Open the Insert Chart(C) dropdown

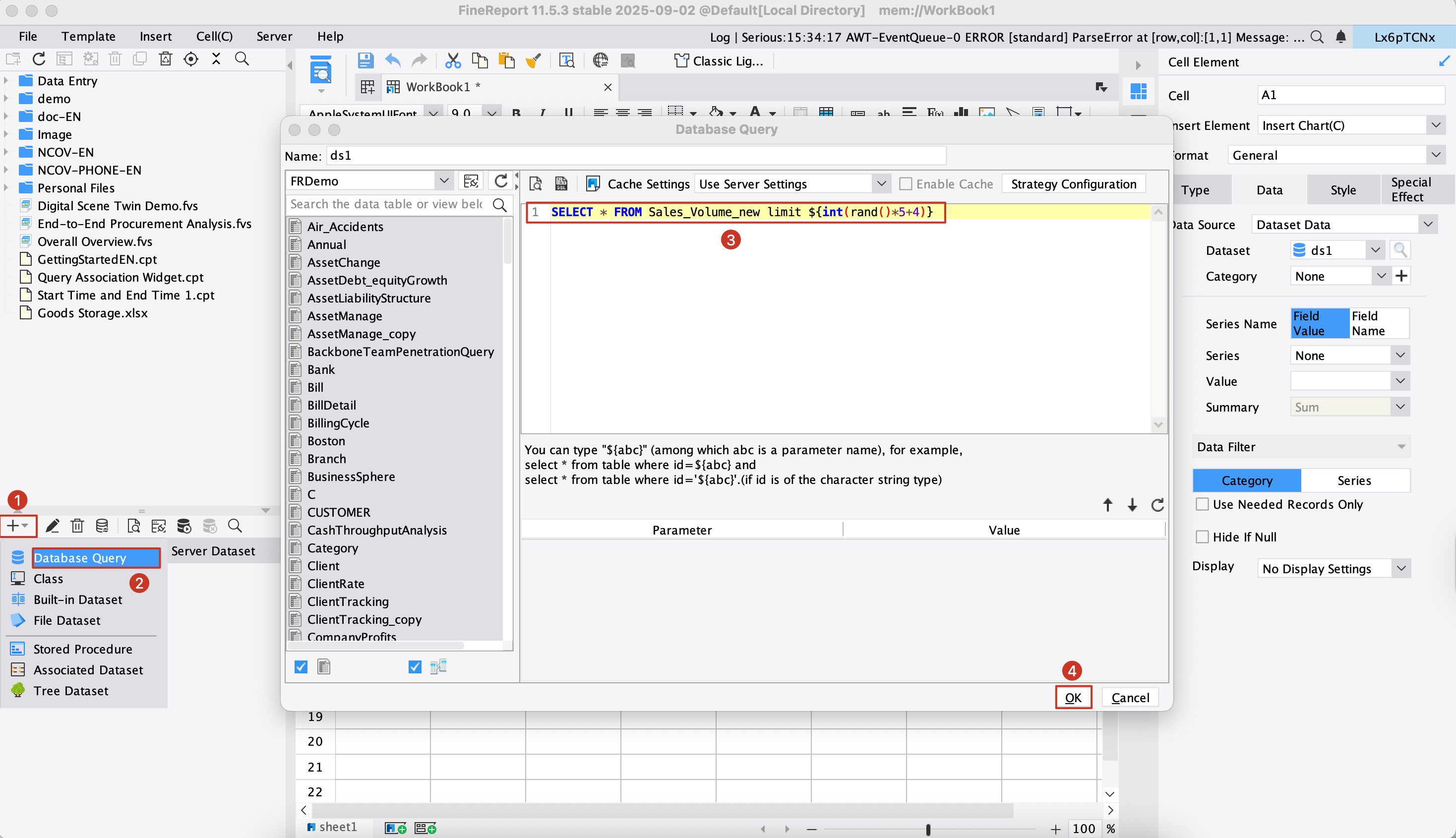coord(1436,125)
